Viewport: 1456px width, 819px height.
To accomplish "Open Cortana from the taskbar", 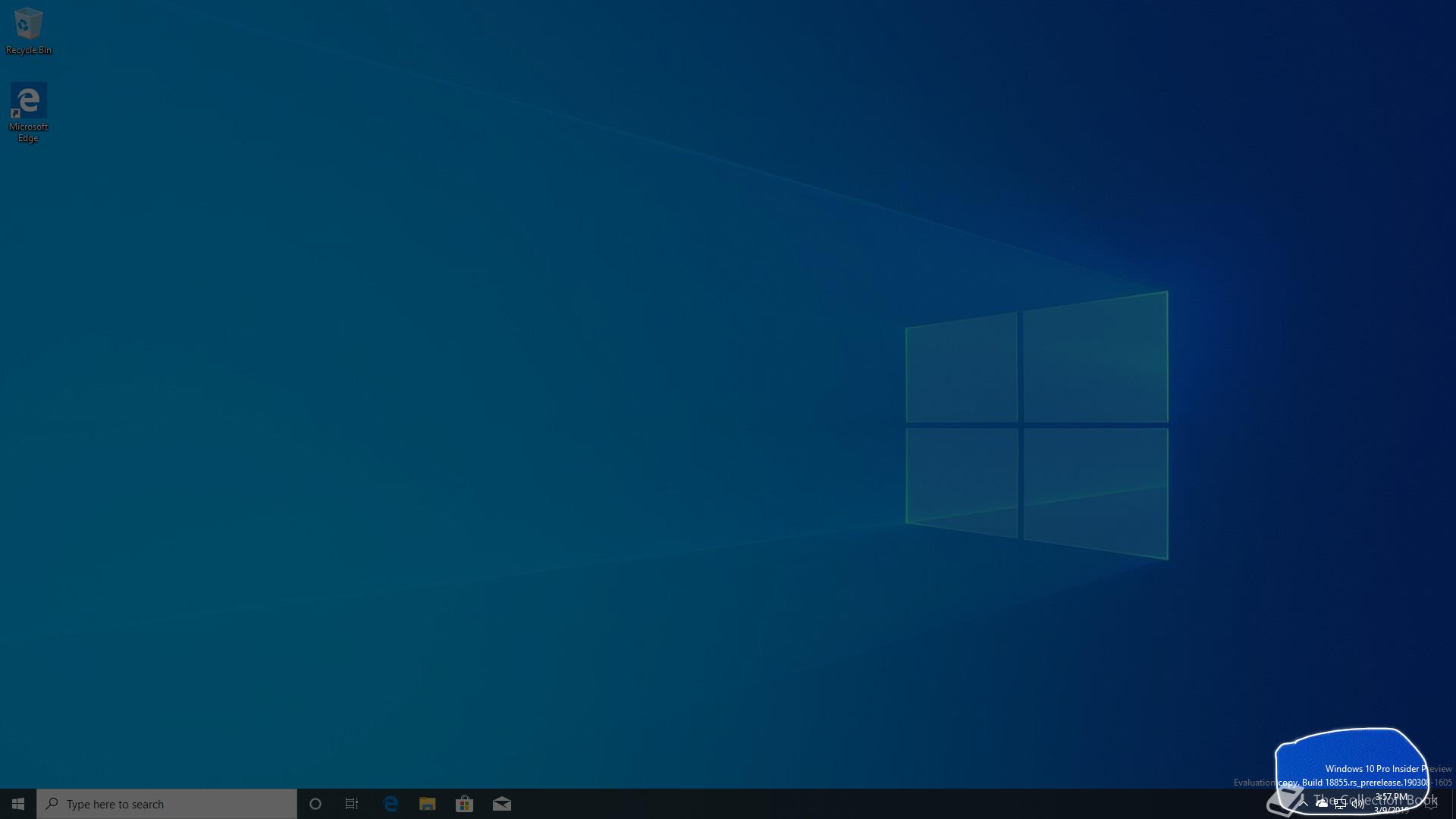I will 315,804.
